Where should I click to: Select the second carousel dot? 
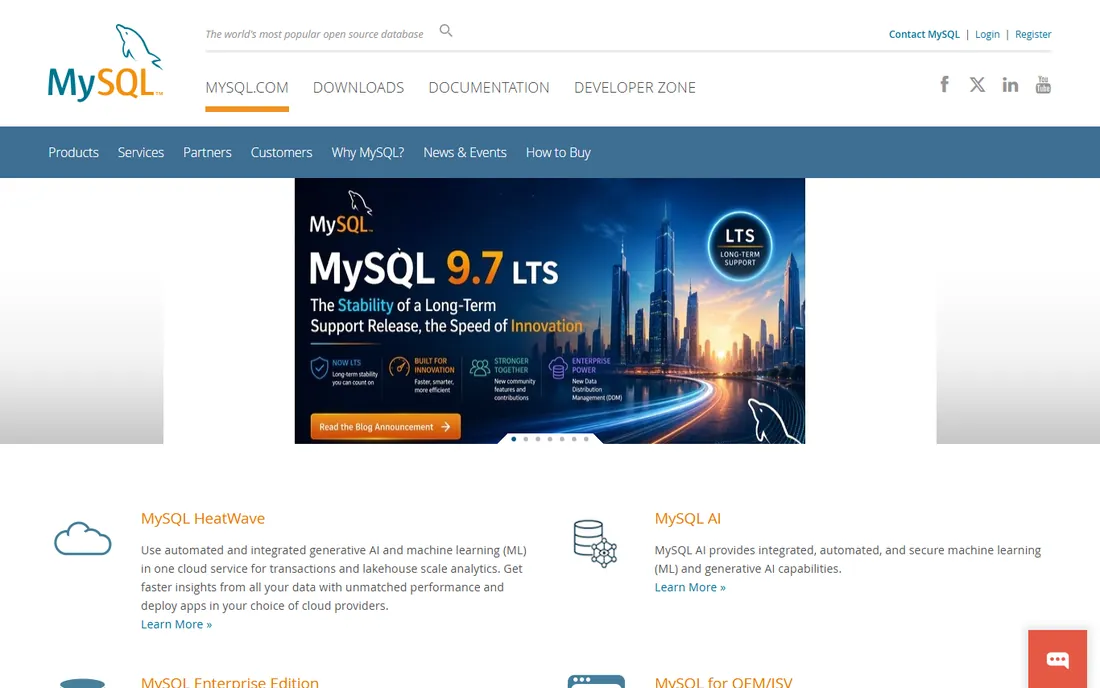[x=525, y=439]
